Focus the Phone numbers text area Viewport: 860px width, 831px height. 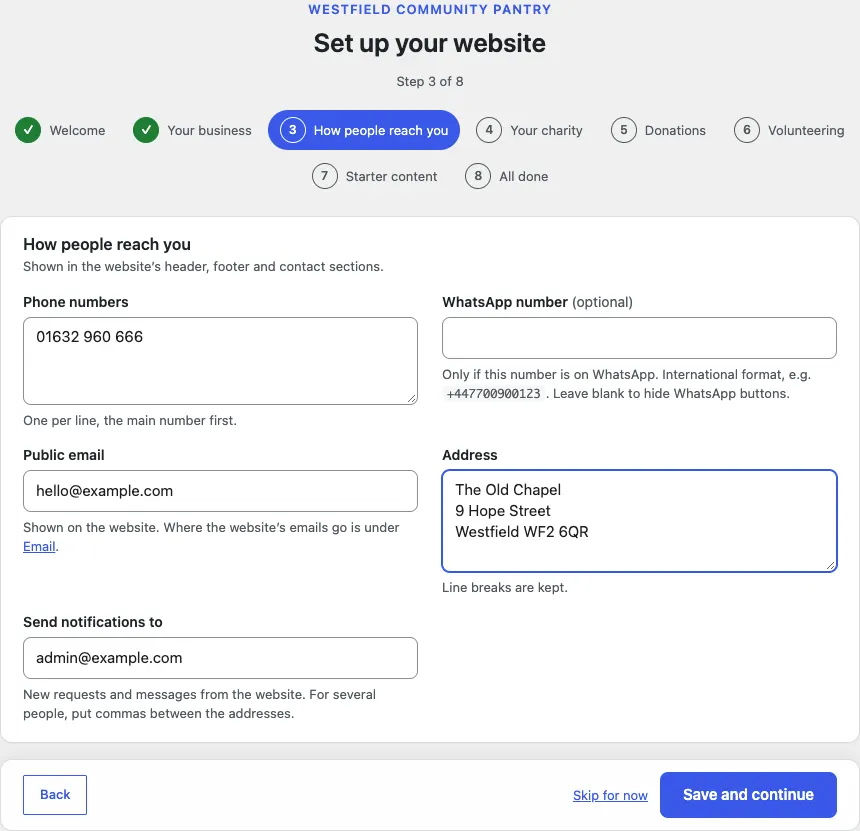tap(220, 361)
